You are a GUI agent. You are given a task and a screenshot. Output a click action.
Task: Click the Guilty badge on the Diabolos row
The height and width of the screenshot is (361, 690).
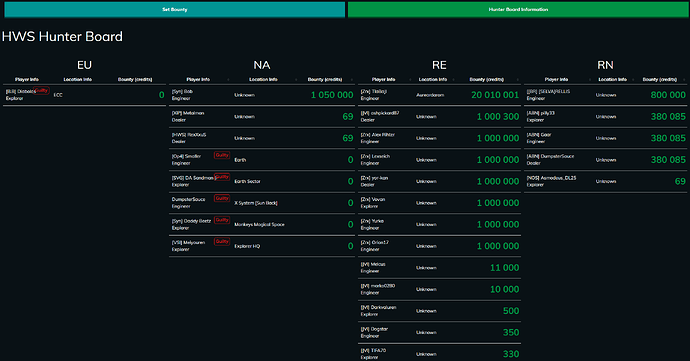pyautogui.click(x=42, y=90)
